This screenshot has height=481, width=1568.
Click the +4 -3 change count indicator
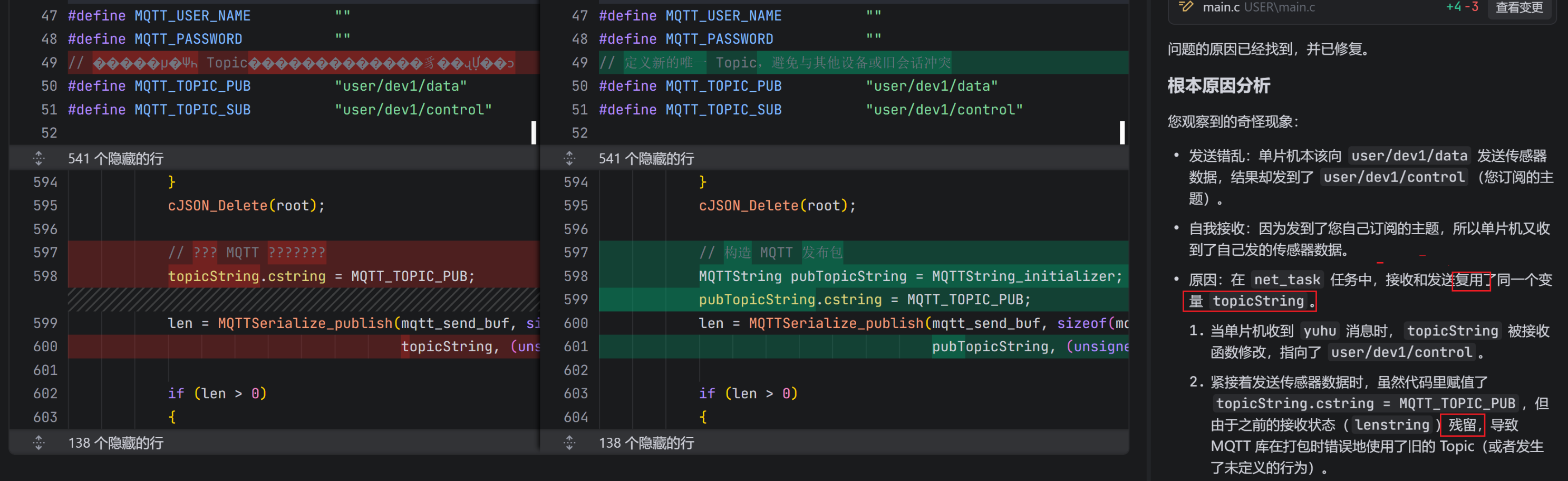tap(1462, 7)
